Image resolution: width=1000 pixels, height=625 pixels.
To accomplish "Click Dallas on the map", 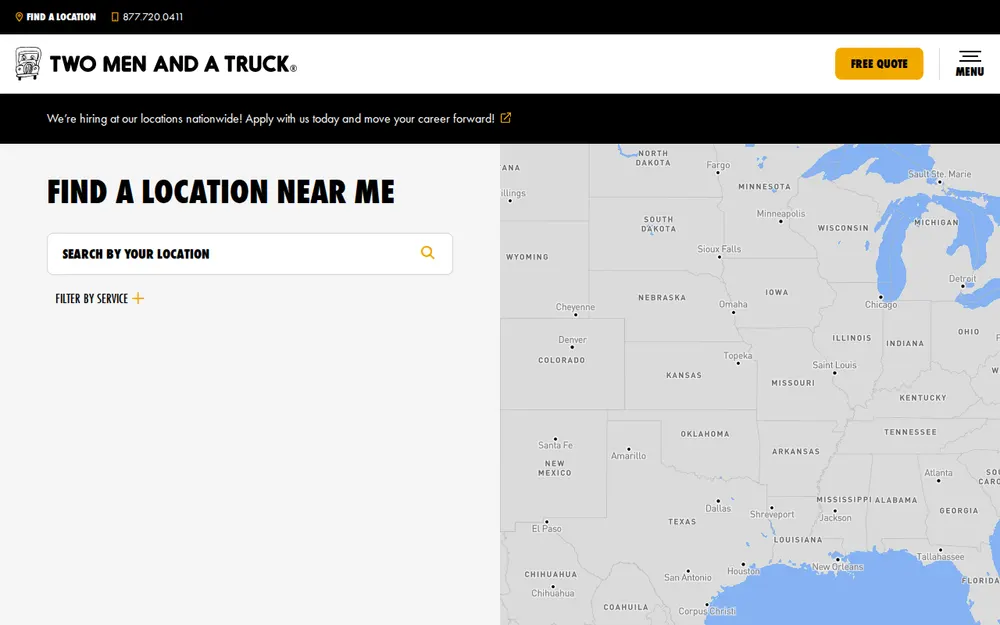I will 718,508.
